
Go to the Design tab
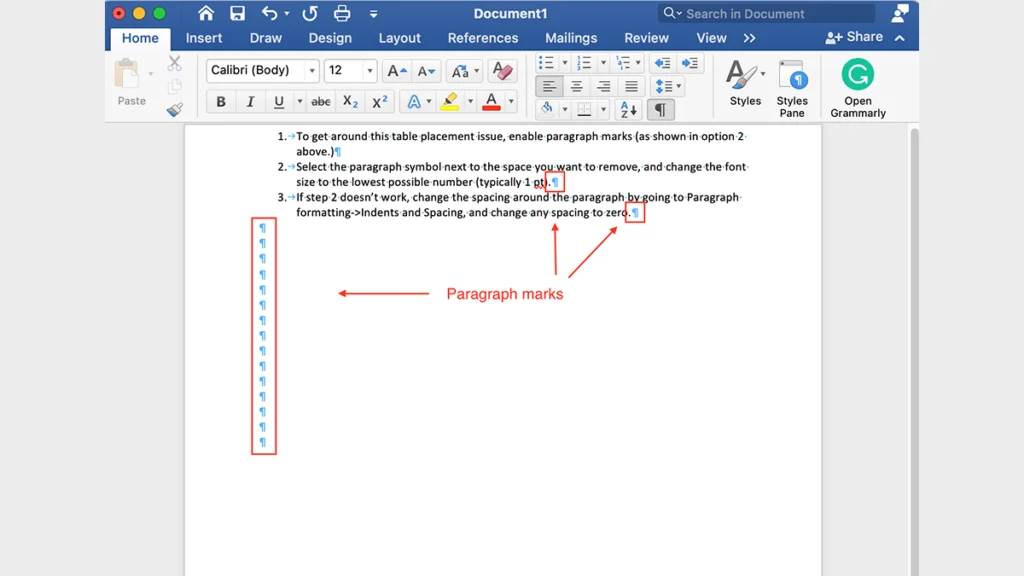tap(330, 38)
